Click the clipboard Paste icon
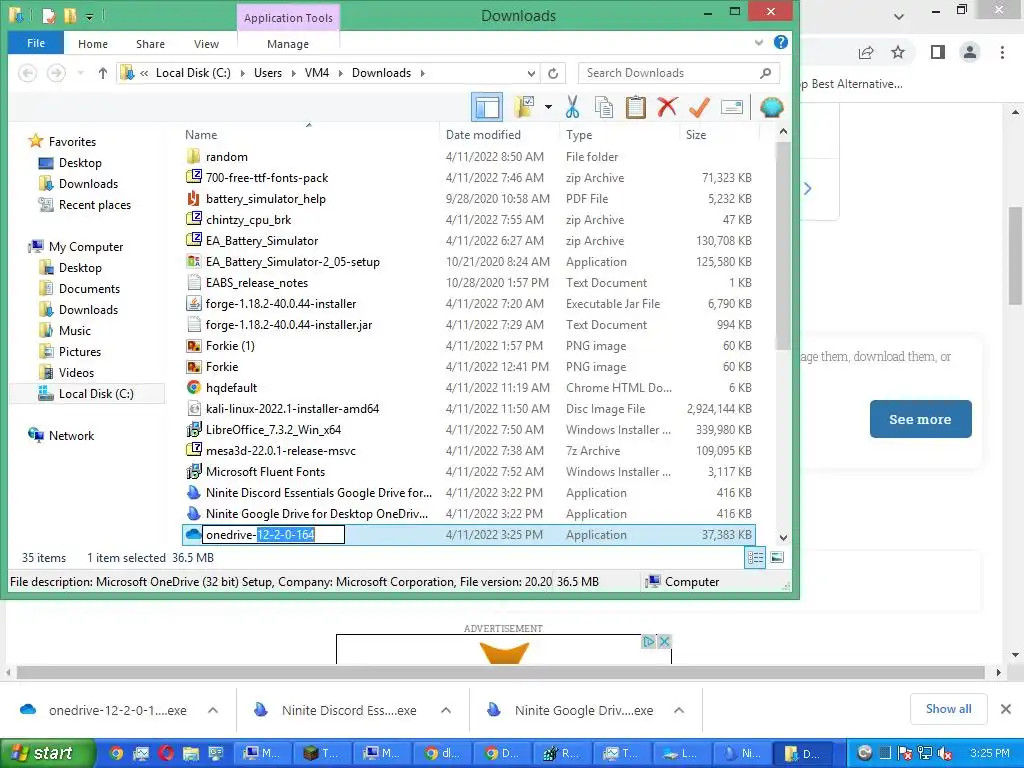Screen dimensions: 1024x768 pos(635,107)
